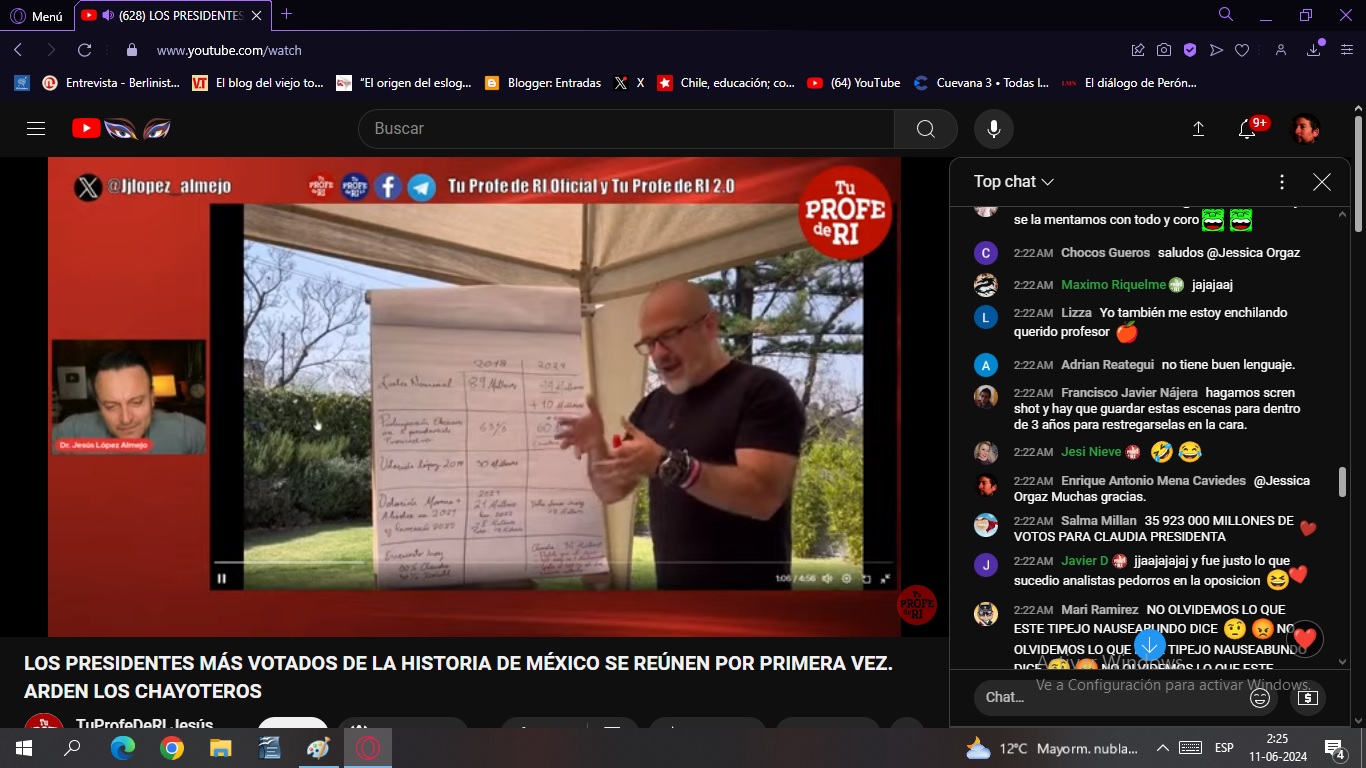The width and height of the screenshot is (1366, 768).
Task: Open the Opera profile account icon
Action: pos(1281,50)
